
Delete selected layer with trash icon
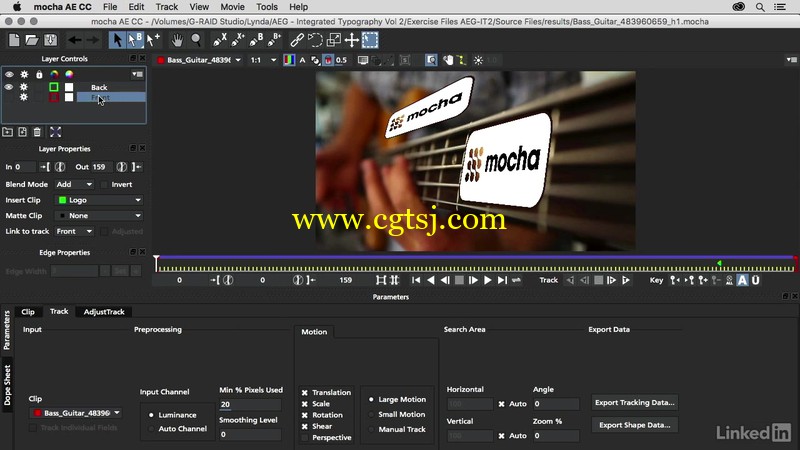tap(37, 132)
